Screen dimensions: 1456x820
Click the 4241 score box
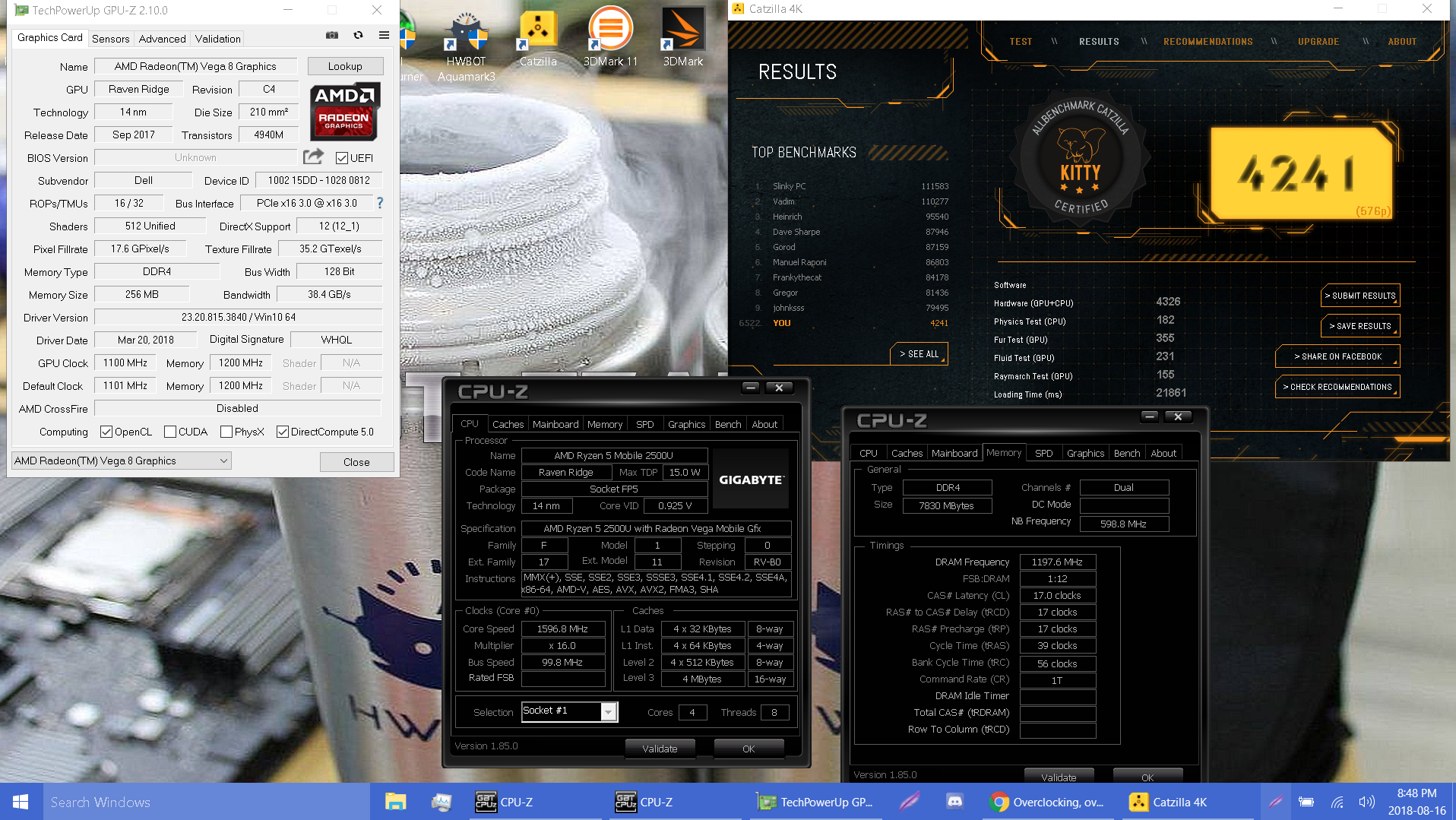point(1300,173)
